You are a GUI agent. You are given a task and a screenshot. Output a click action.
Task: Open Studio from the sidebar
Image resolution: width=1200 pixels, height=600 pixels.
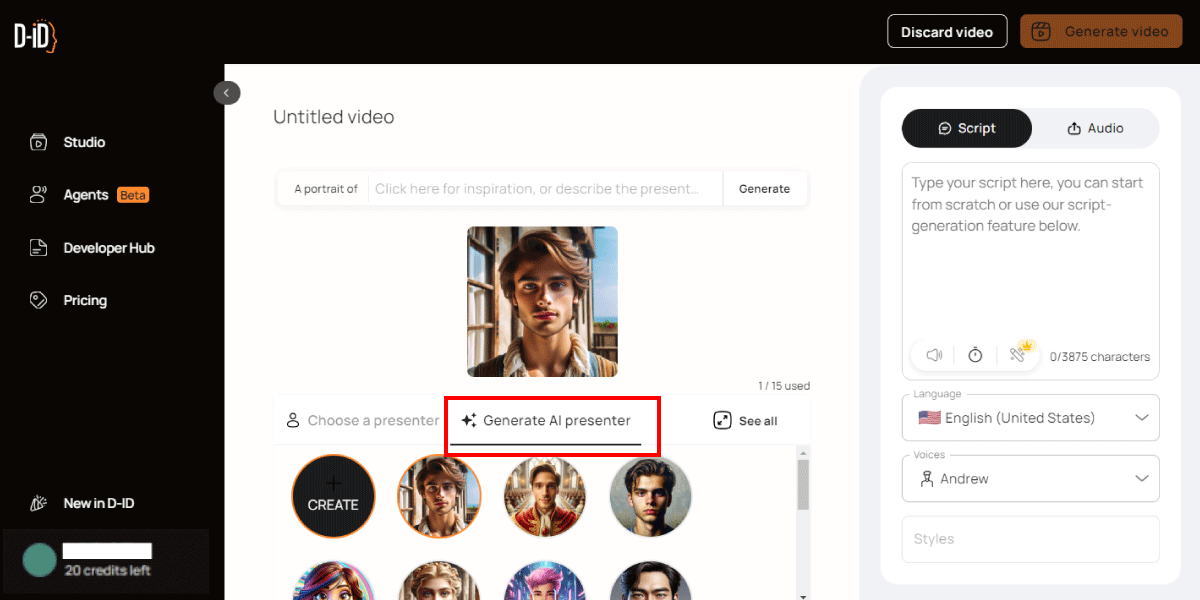(67, 142)
